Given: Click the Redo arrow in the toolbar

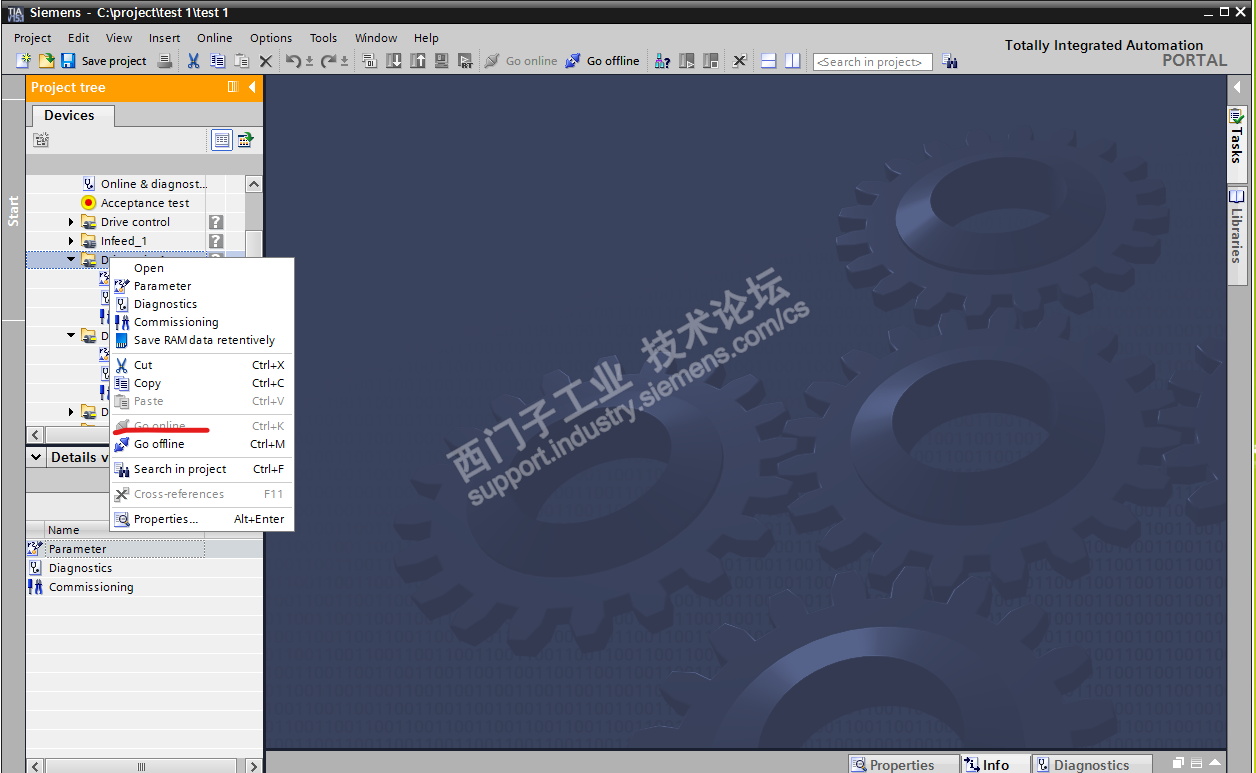Looking at the screenshot, I should tap(328, 61).
